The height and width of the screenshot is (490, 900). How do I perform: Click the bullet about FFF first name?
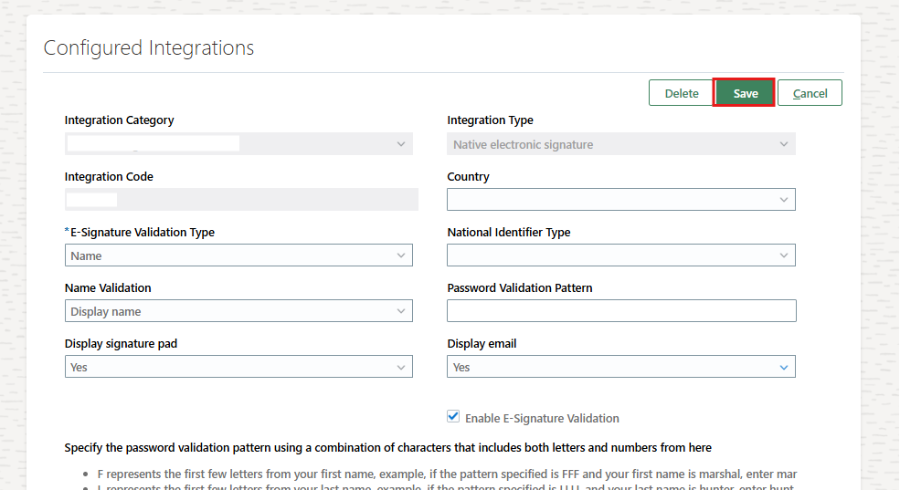click(447, 474)
